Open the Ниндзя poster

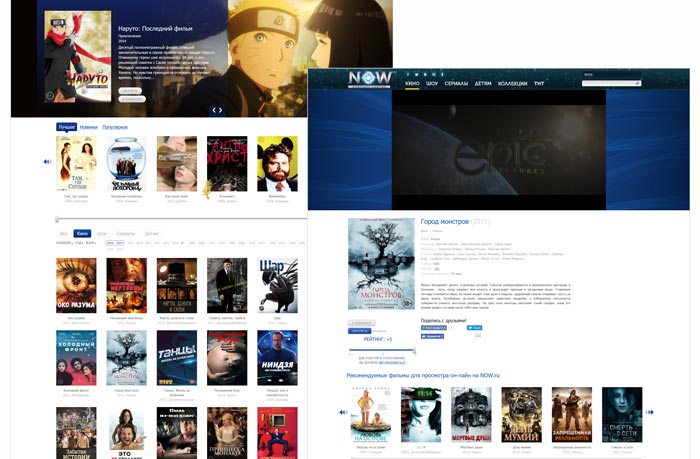click(x=277, y=358)
